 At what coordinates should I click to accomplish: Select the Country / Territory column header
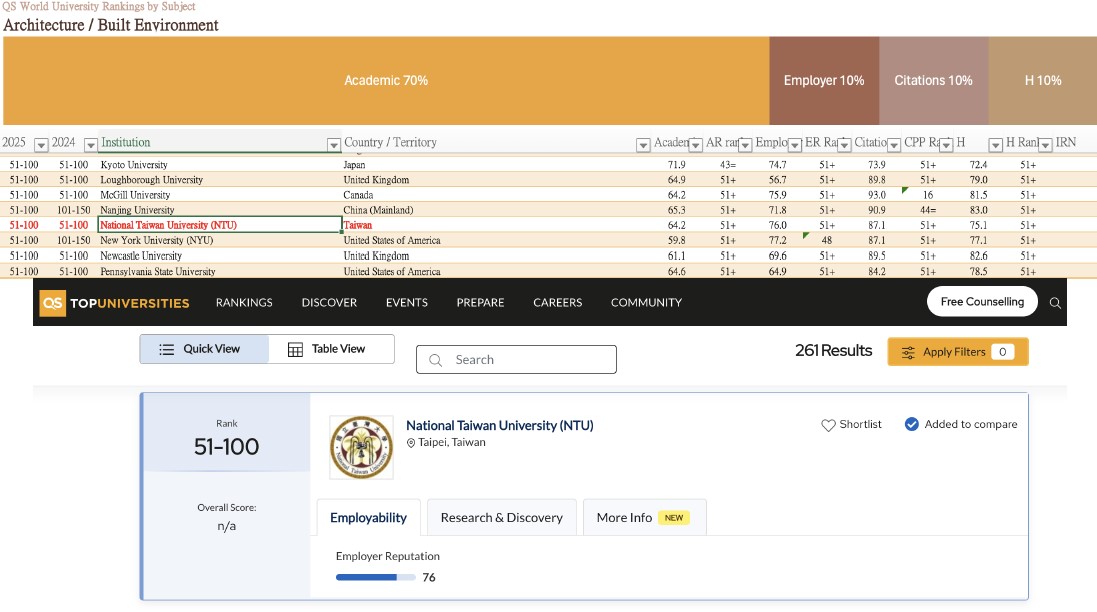pyautogui.click(x=496, y=143)
